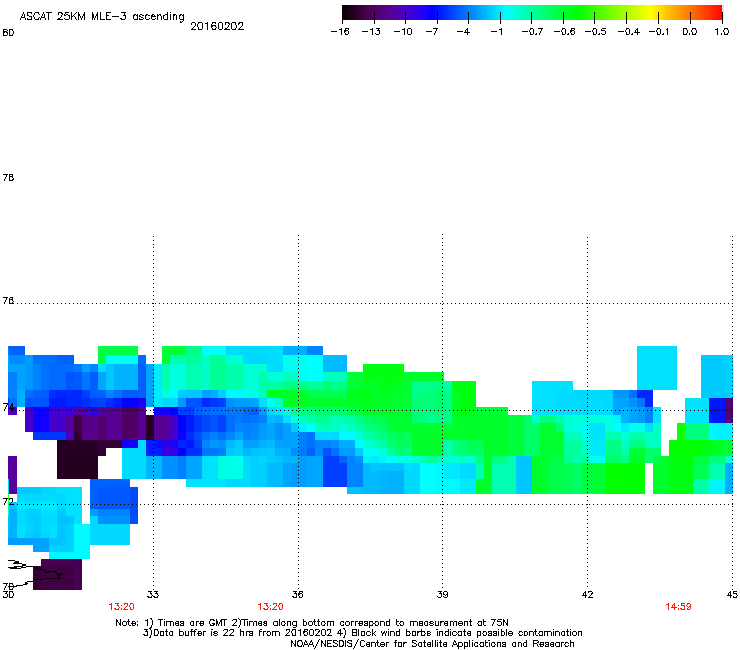The width and height of the screenshot is (740, 650).
Task: Click the longitude axis label "39"
Action: click(x=442, y=594)
